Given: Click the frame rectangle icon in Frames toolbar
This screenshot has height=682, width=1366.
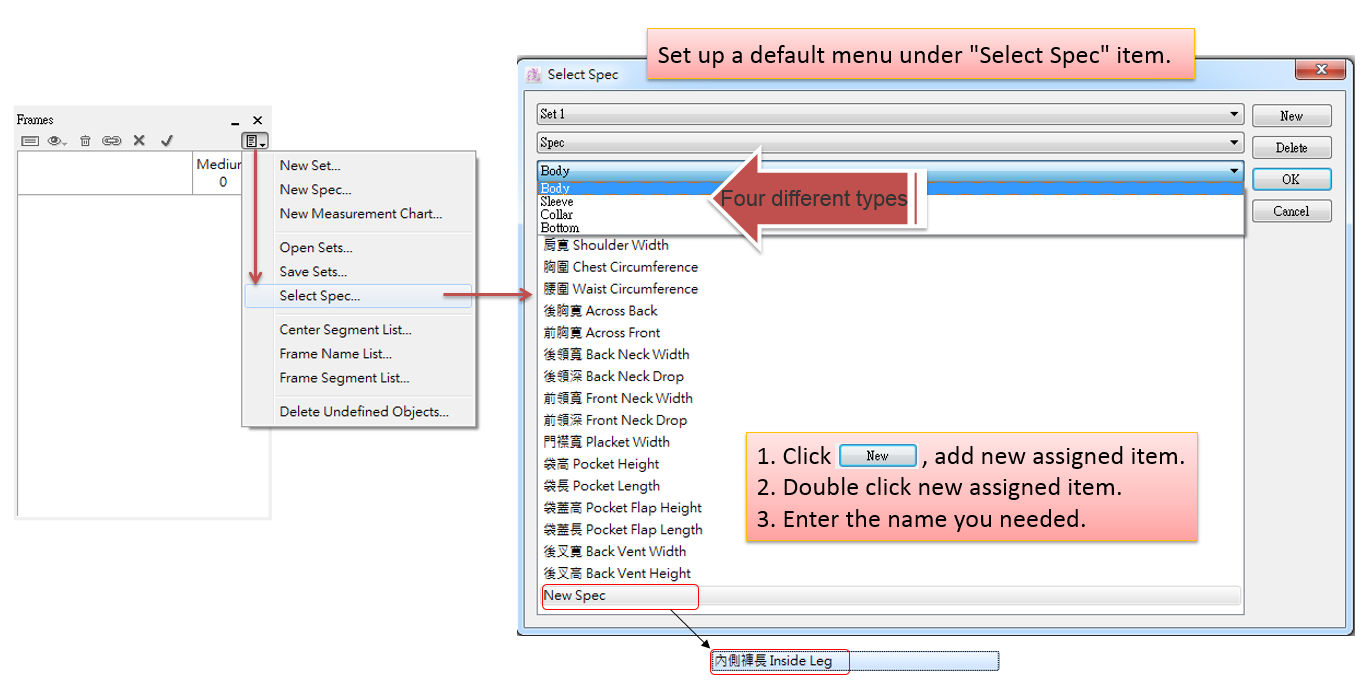Looking at the screenshot, I should click(30, 141).
